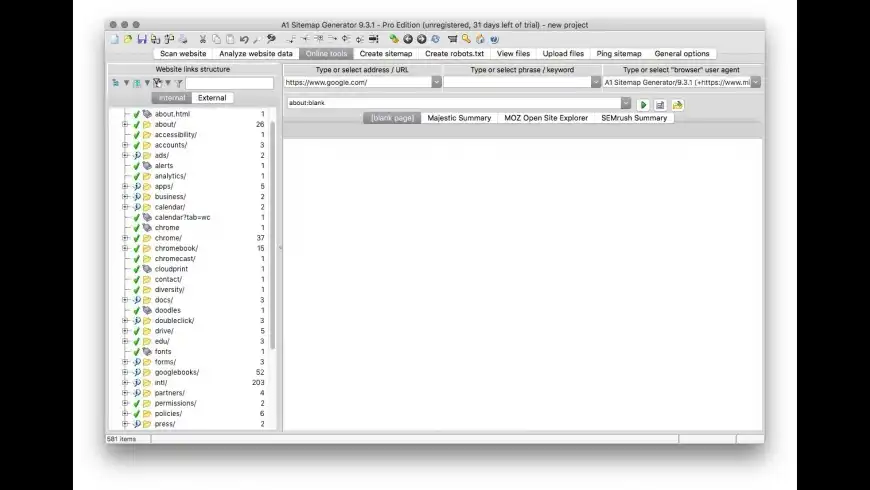Select the chromecast/ tree item
Screen dimensions: 870x490
[175, 259]
